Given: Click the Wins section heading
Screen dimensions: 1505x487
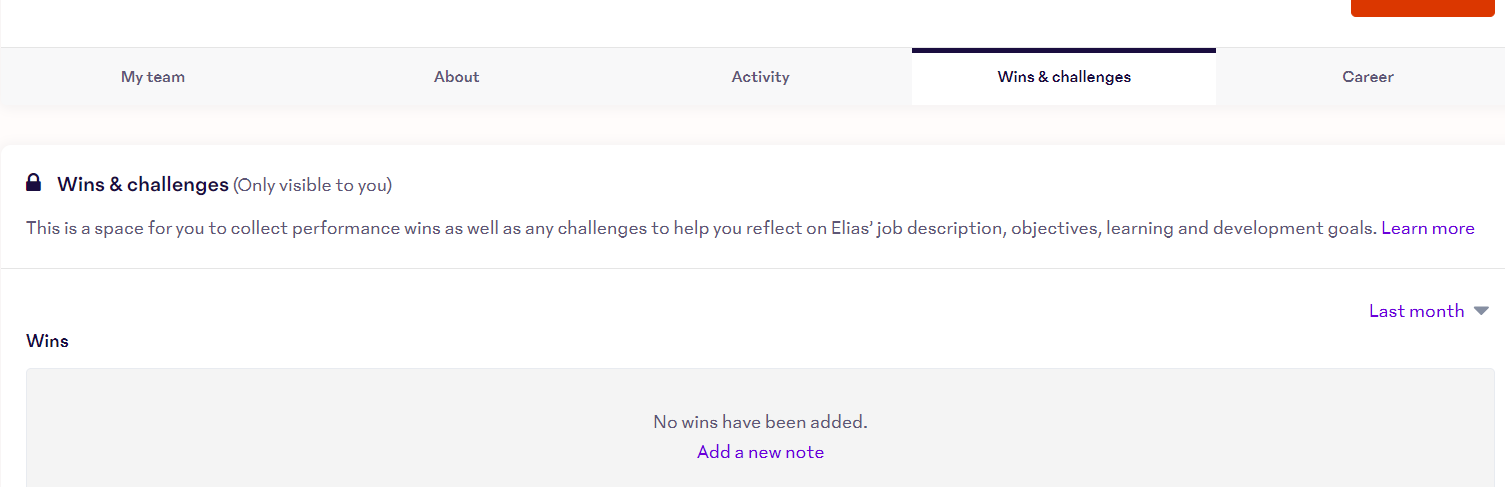Looking at the screenshot, I should (47, 341).
